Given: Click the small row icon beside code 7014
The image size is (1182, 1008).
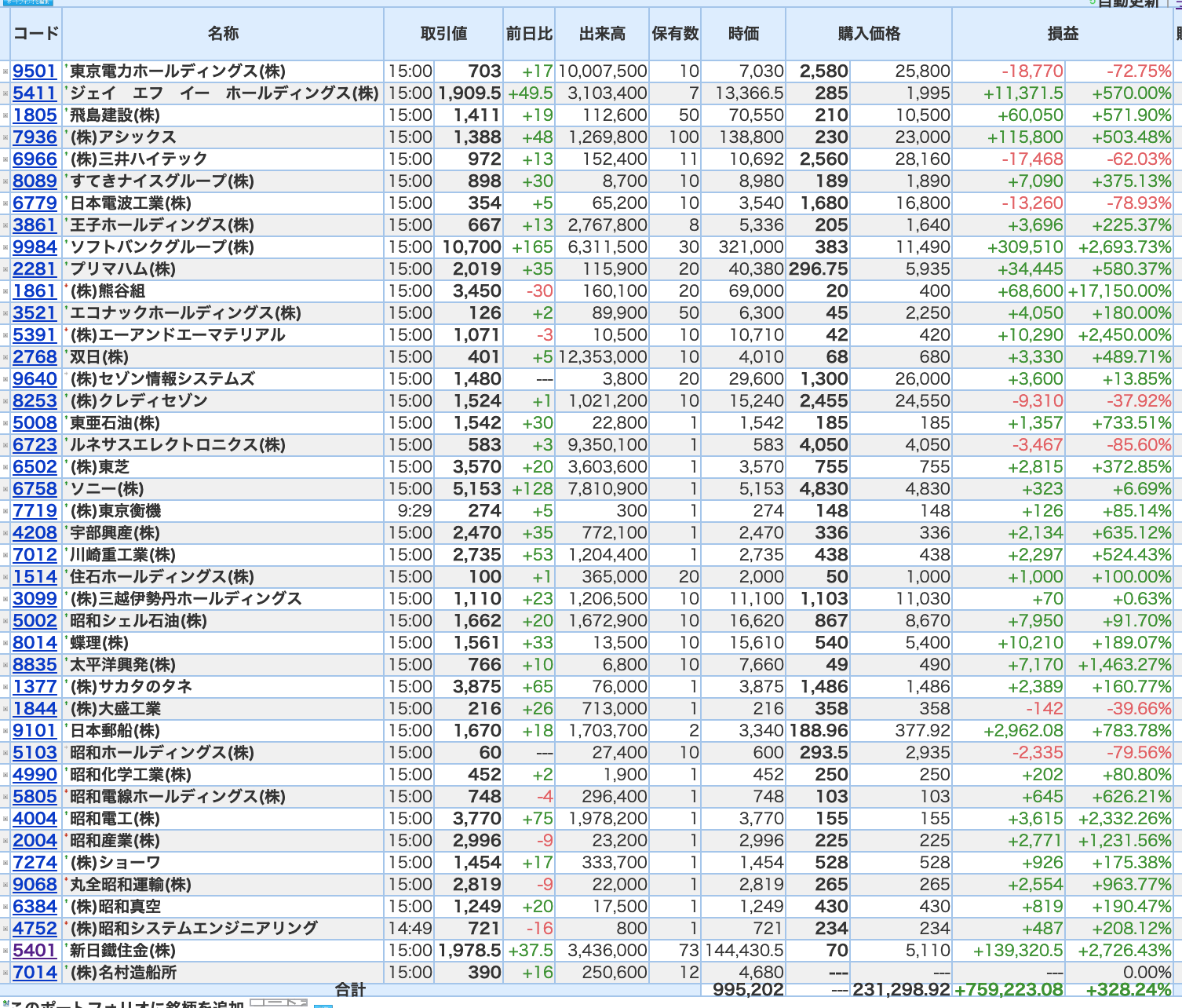Looking at the screenshot, I should (x=5, y=973).
